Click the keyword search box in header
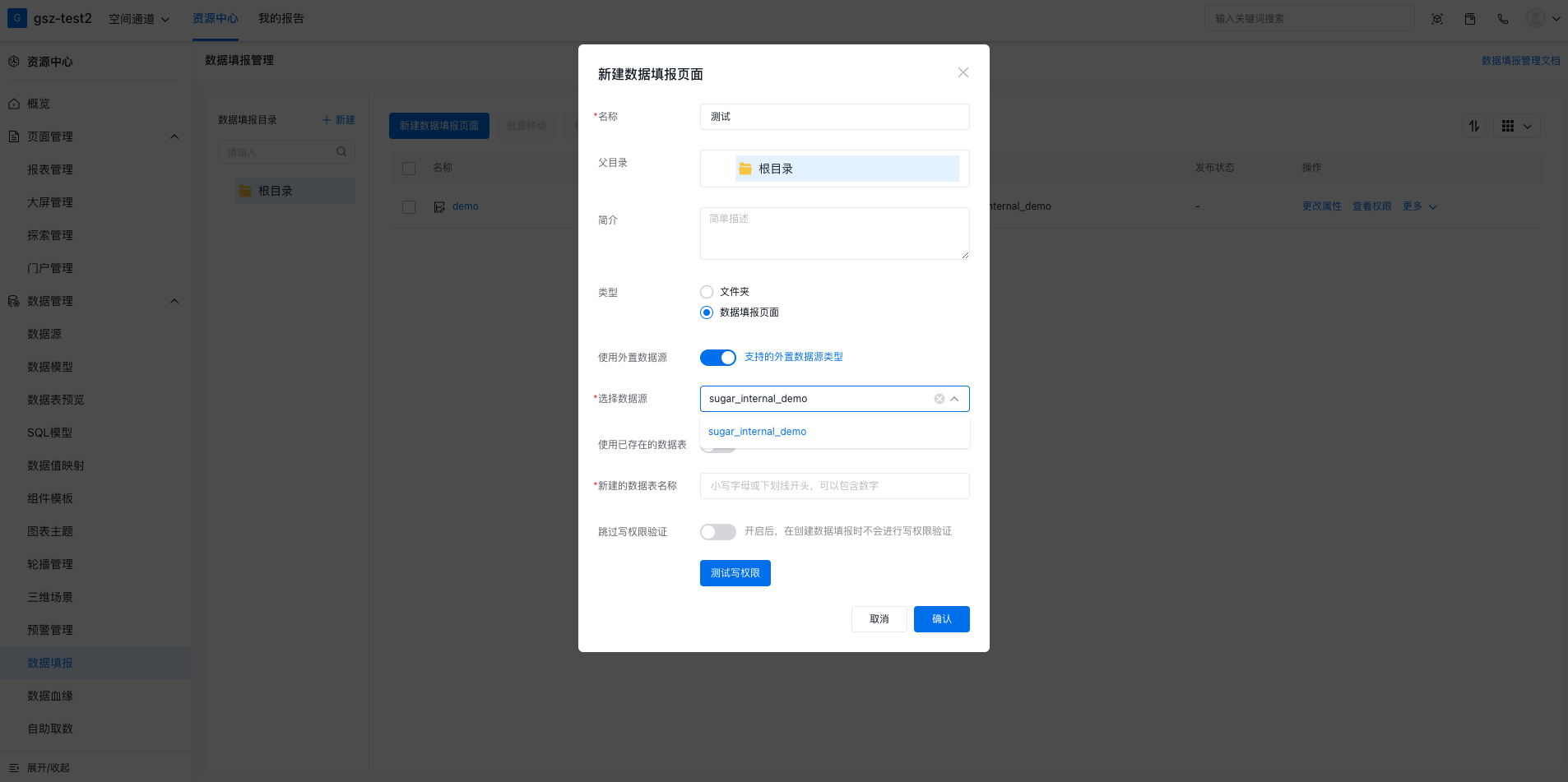1568x782 pixels. point(1309,18)
